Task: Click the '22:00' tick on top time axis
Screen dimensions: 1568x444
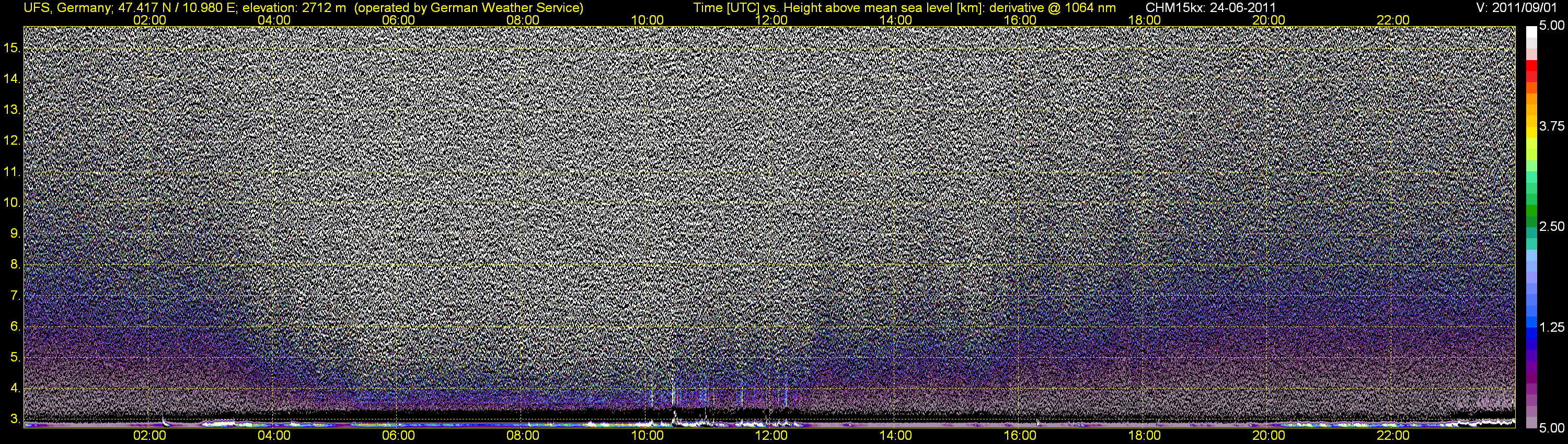Action: coord(1393,20)
